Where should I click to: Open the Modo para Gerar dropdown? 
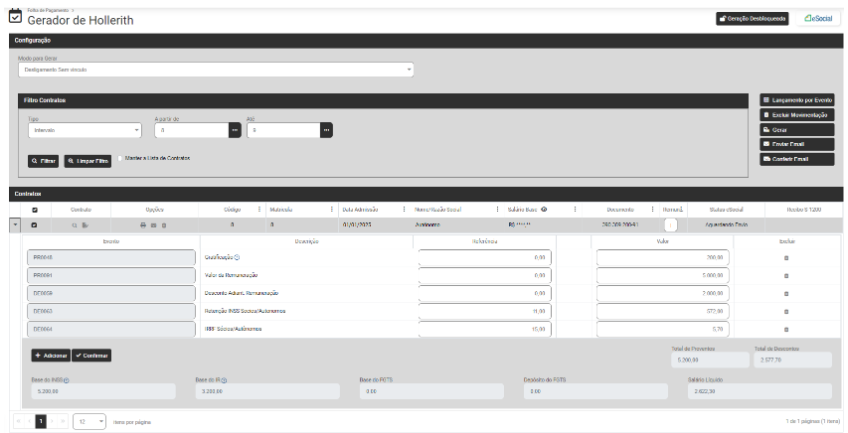coord(216,70)
